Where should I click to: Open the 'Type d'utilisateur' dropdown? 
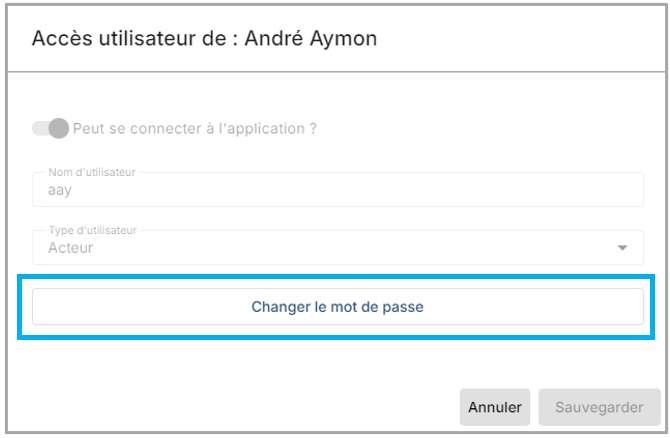click(x=337, y=247)
